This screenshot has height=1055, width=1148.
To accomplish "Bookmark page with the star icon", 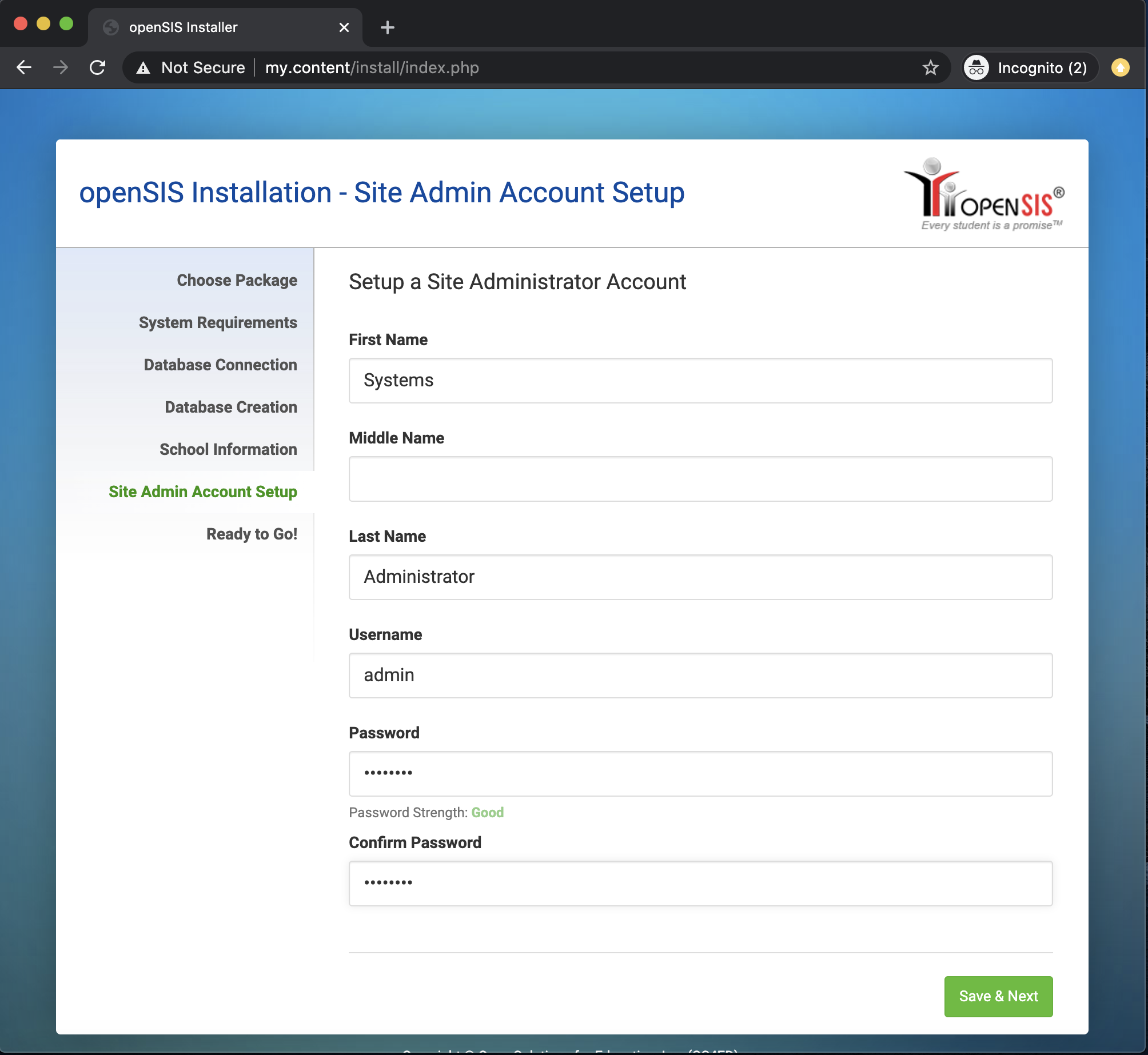I will [x=930, y=67].
